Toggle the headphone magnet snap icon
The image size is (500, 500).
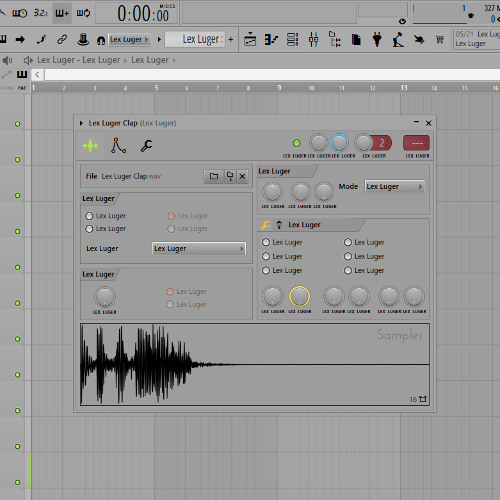click(101, 40)
